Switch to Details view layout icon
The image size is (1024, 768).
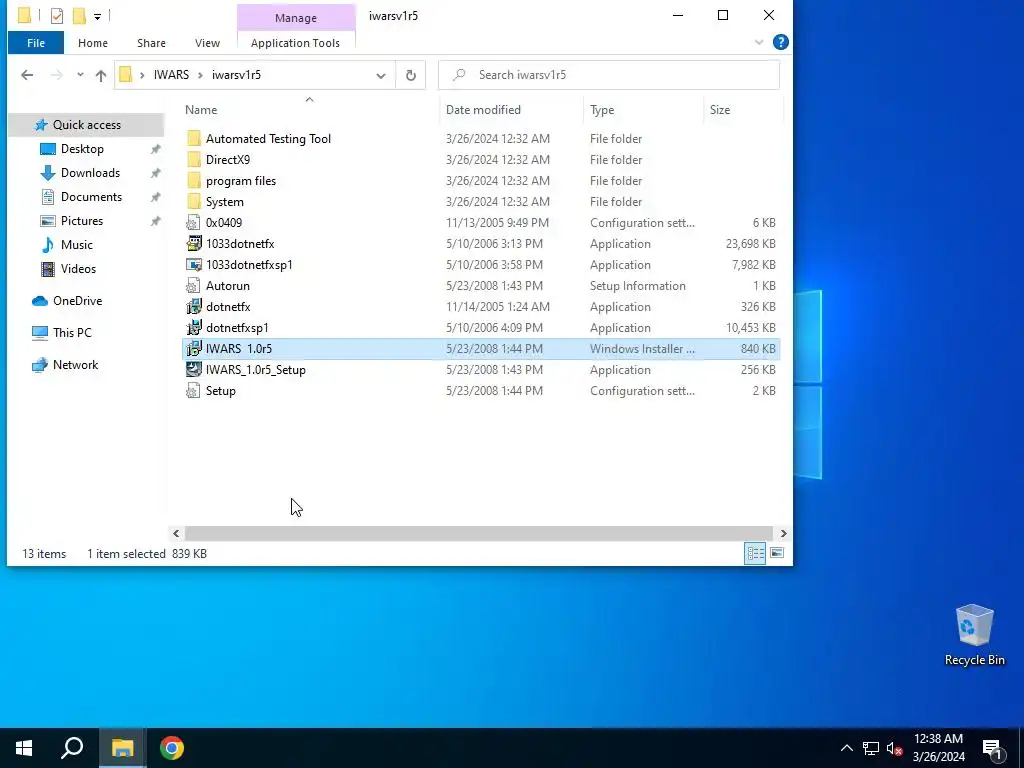pos(756,553)
